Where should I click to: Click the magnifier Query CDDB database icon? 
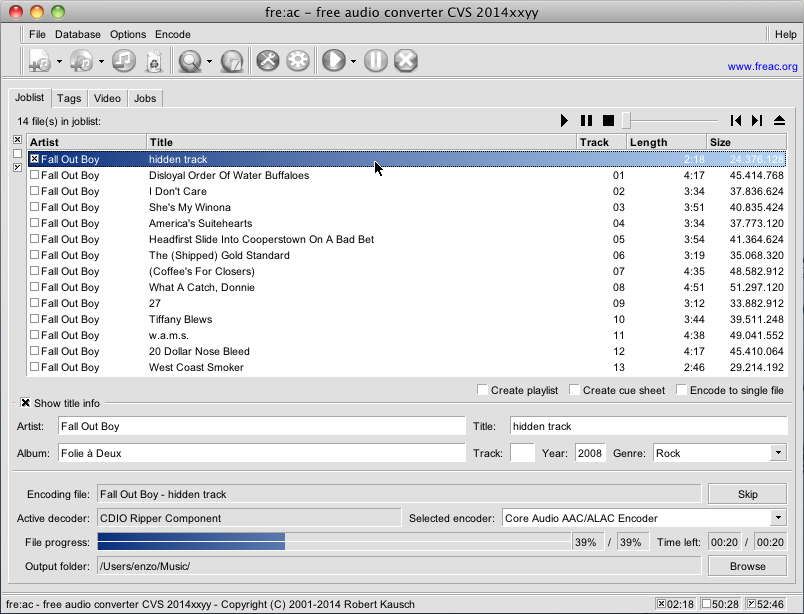(x=190, y=61)
